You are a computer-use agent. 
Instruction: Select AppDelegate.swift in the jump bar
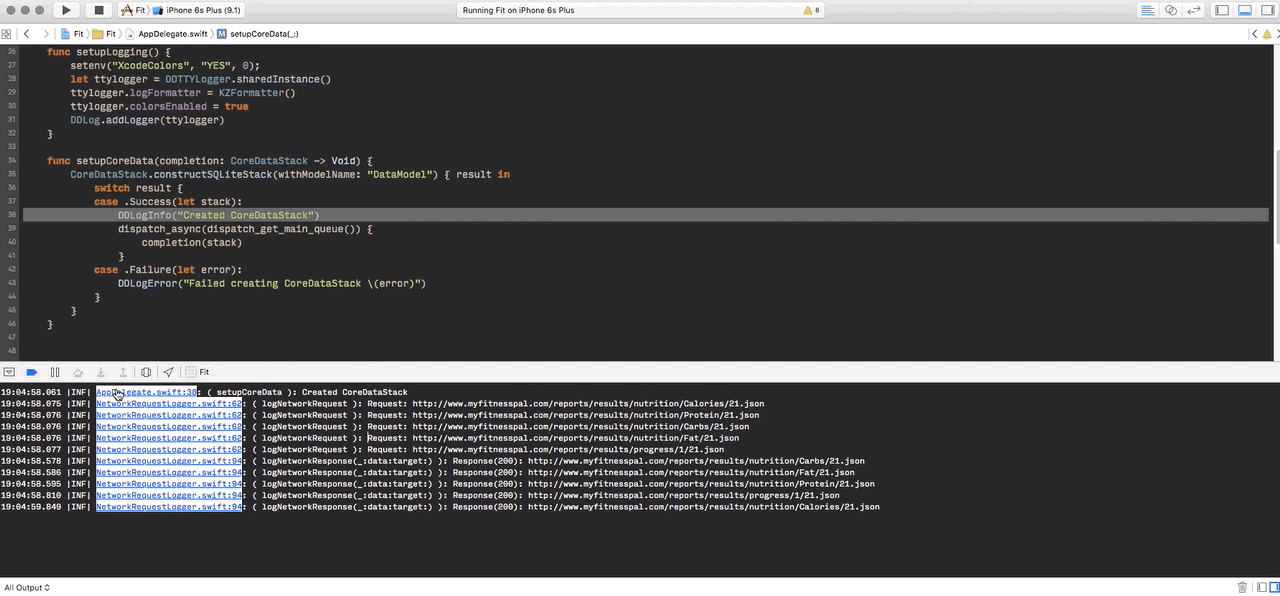coord(172,34)
